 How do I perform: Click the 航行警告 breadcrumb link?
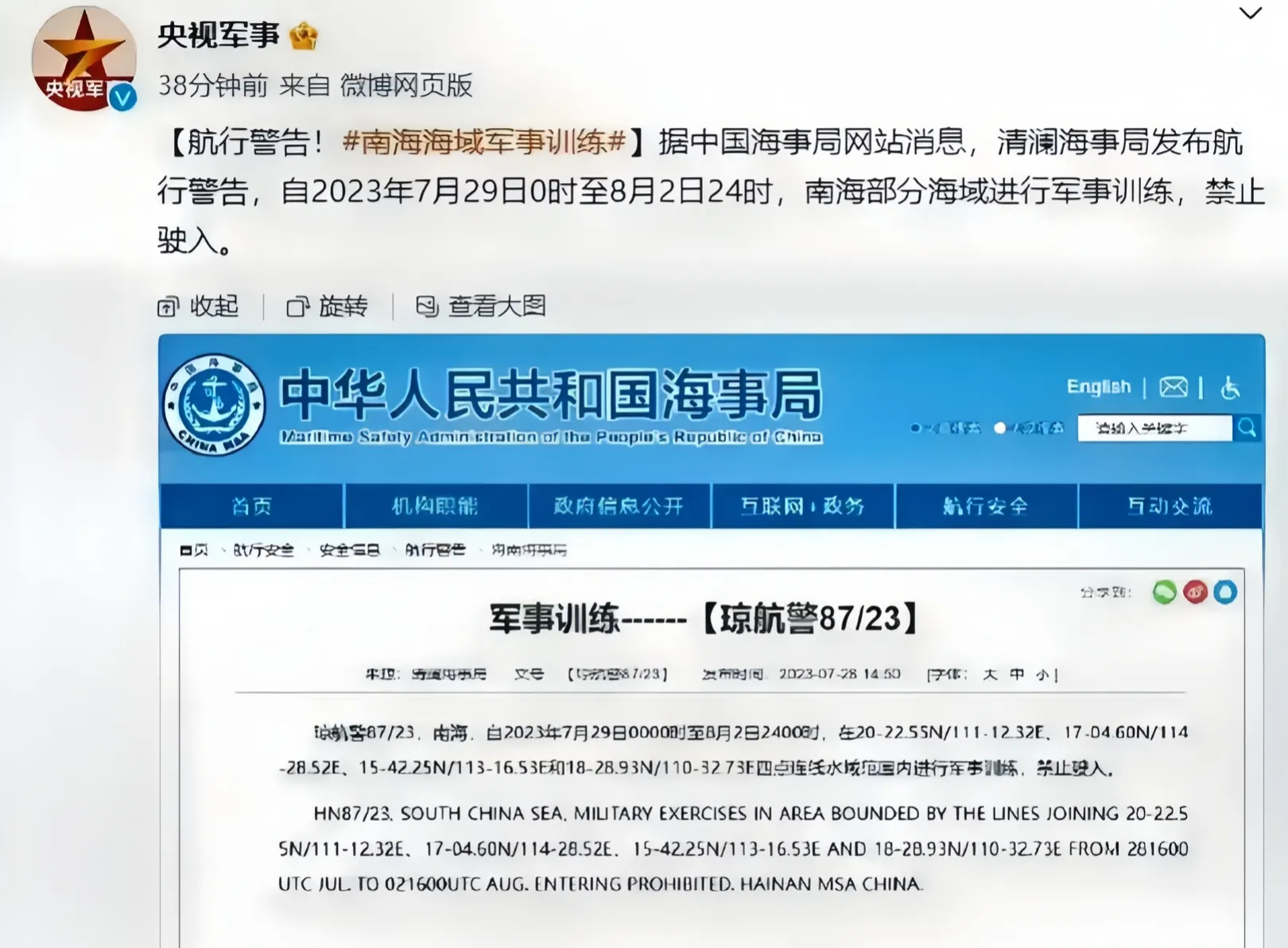435,550
